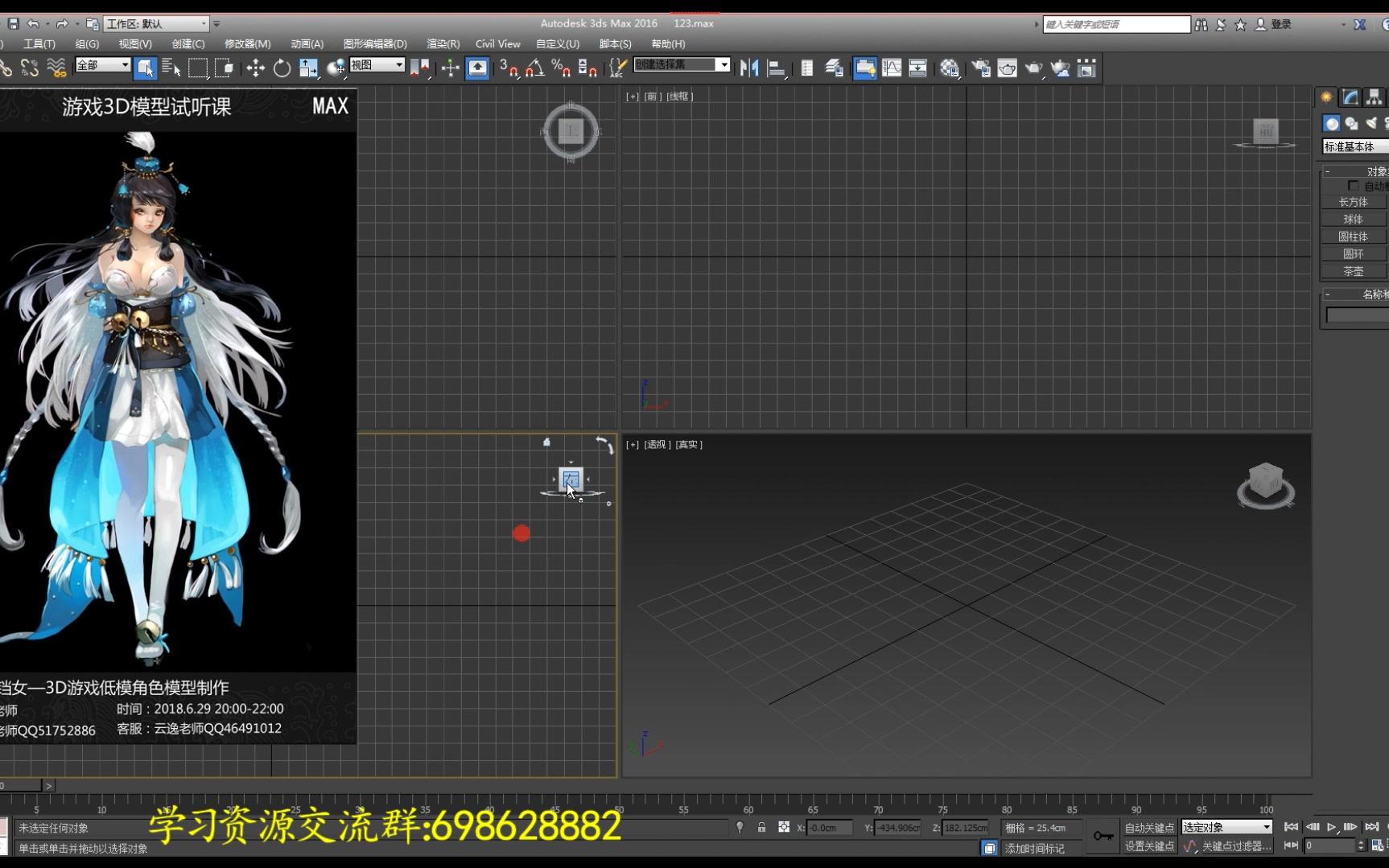The image size is (1389, 868).
Task: Click the 球体 (Sphere) button
Action: point(1354,219)
